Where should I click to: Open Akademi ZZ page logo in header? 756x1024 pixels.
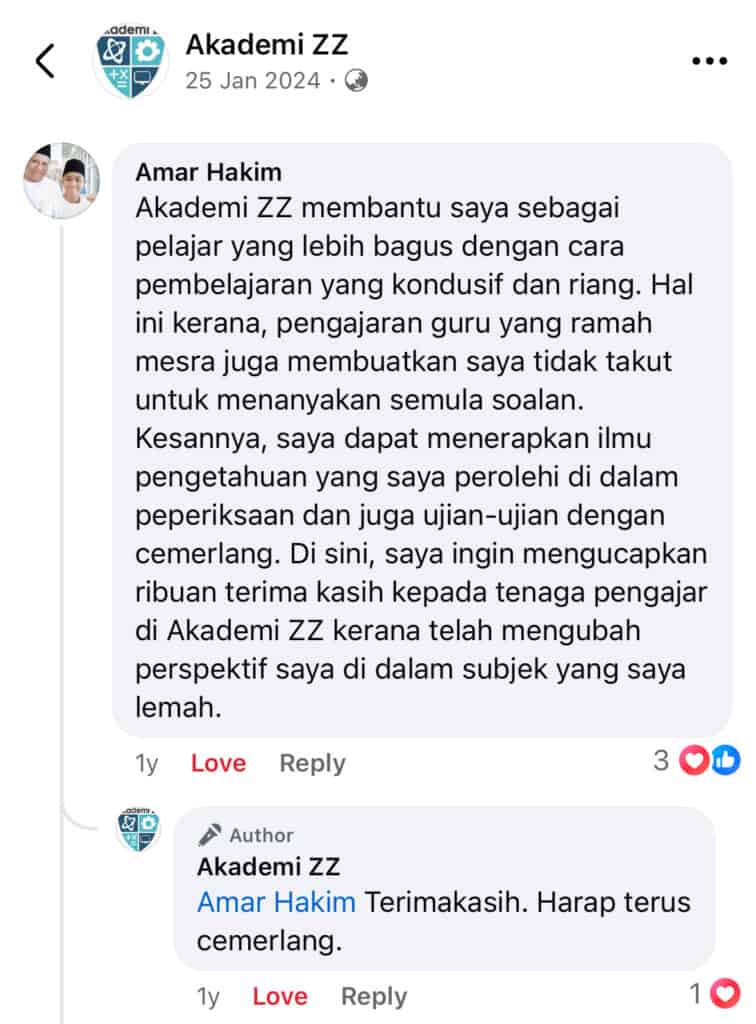pos(131,61)
